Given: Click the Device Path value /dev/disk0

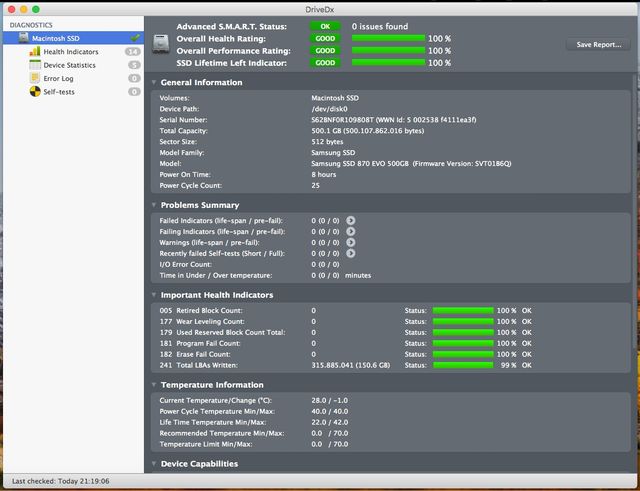Looking at the screenshot, I should pos(329,109).
